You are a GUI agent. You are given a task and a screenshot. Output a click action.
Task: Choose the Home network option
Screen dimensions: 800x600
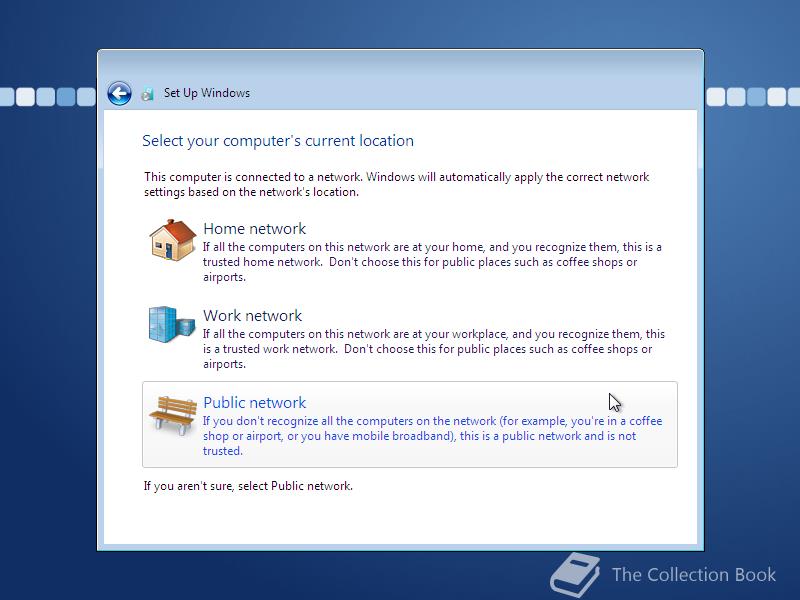[x=255, y=228]
